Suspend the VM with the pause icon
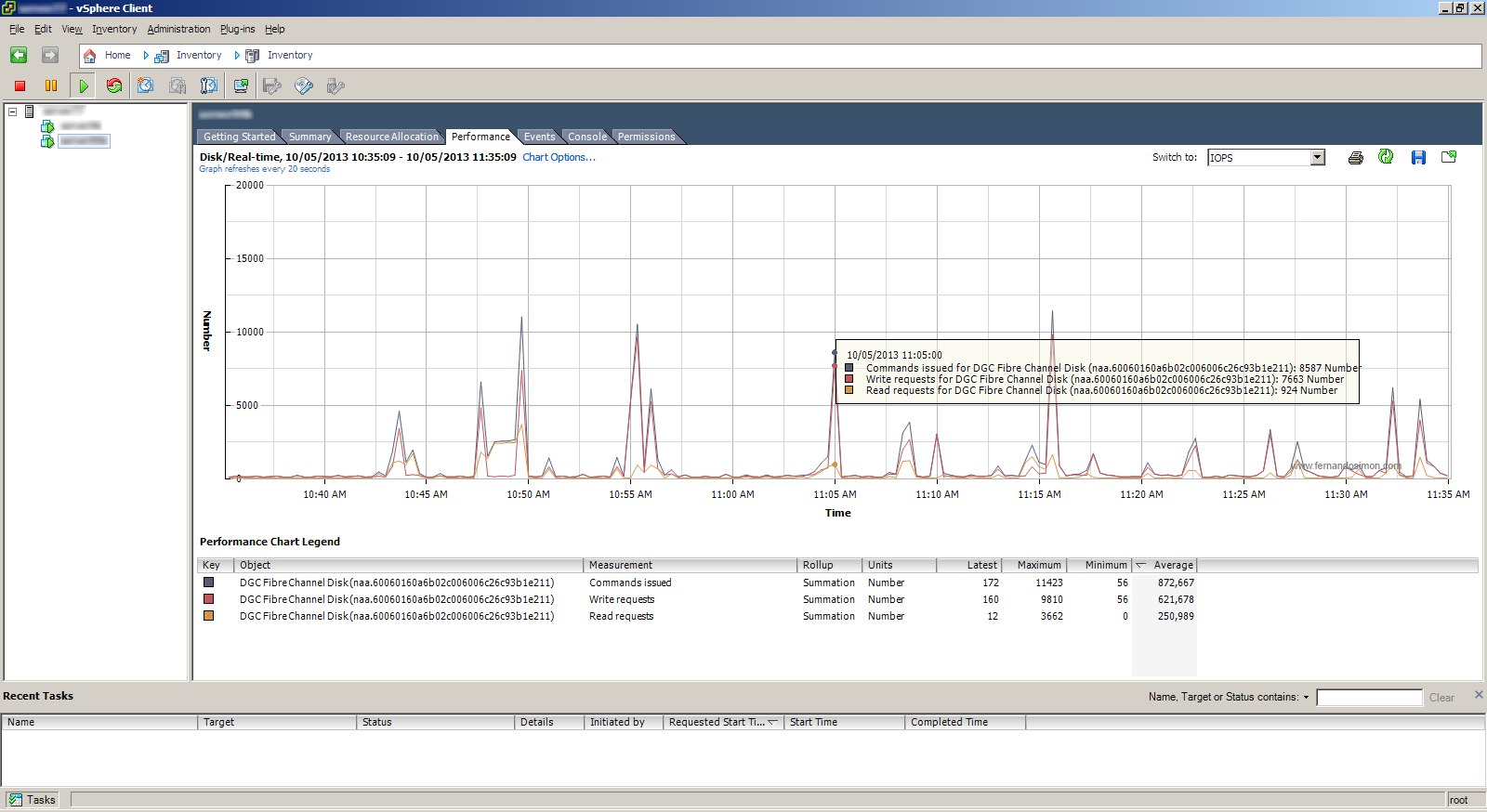This screenshot has height=812, width=1487. coord(51,86)
